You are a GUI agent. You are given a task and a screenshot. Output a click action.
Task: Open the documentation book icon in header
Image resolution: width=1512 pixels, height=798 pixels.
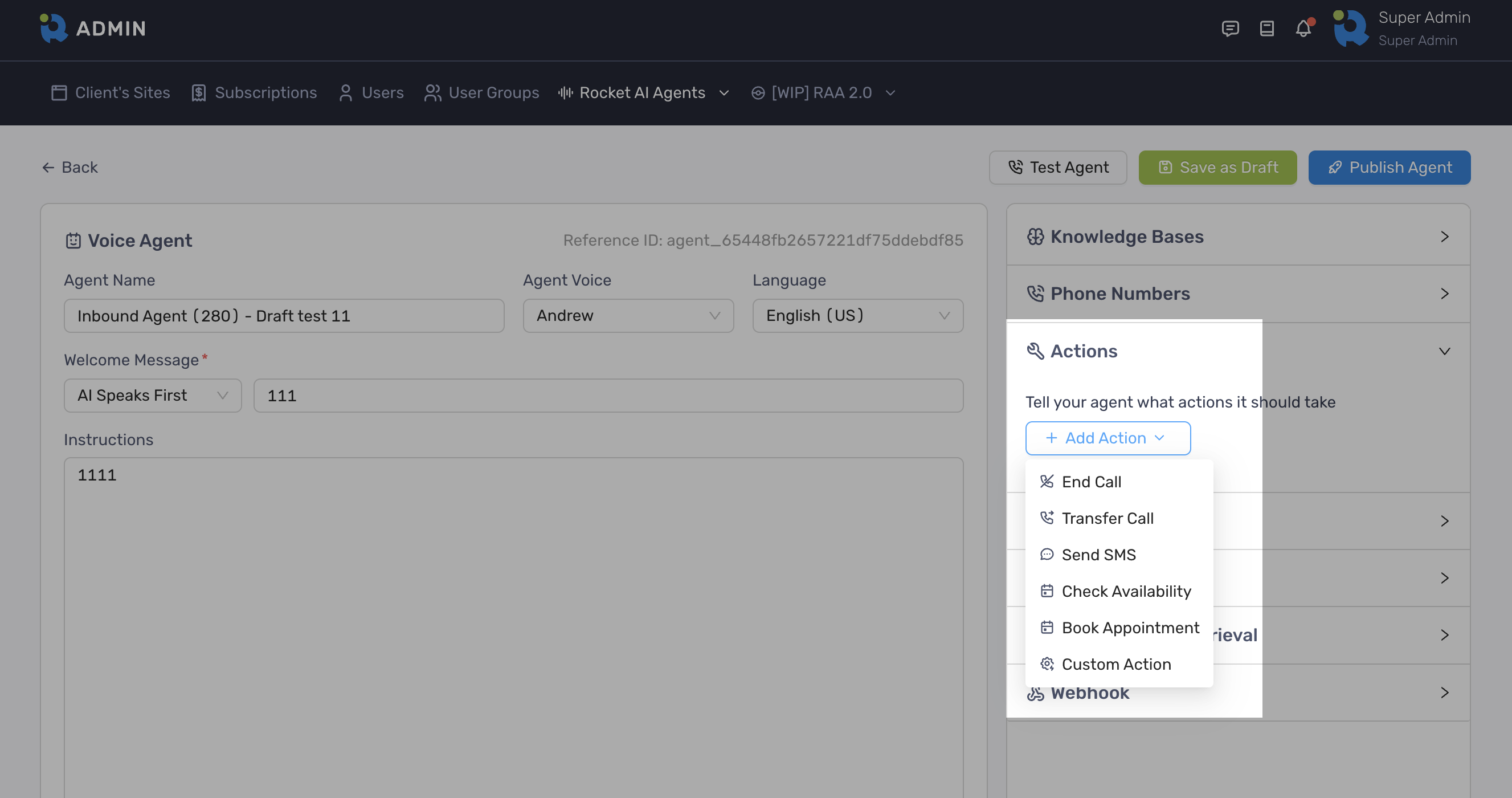coord(1266,28)
